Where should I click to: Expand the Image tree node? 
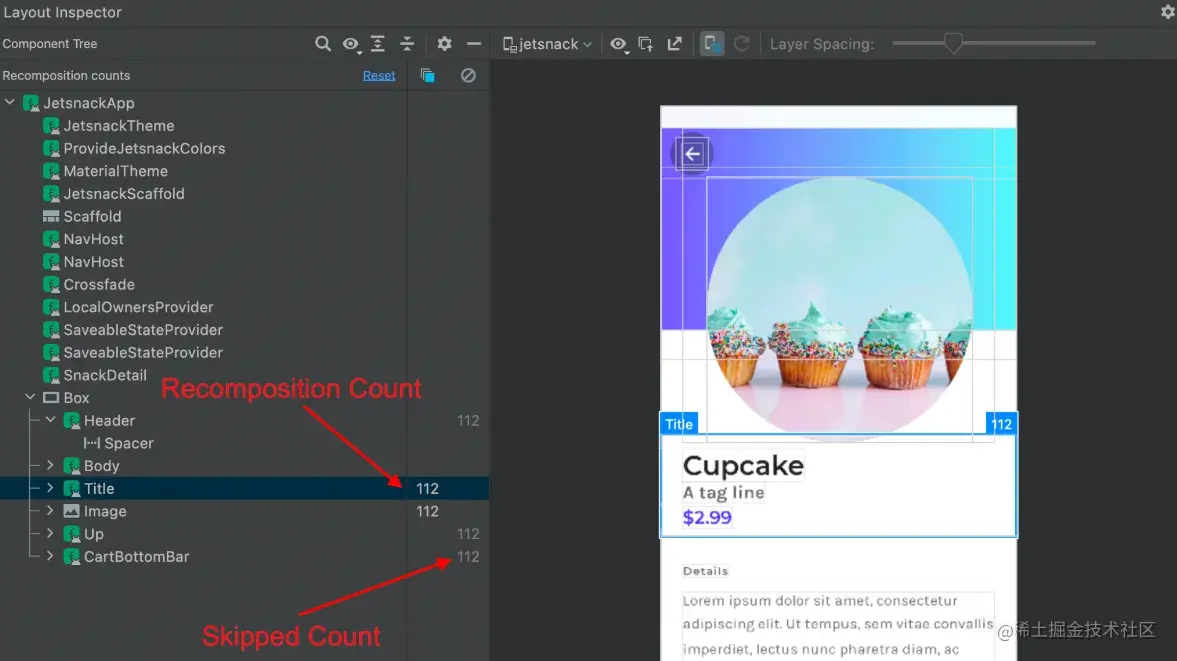point(50,511)
